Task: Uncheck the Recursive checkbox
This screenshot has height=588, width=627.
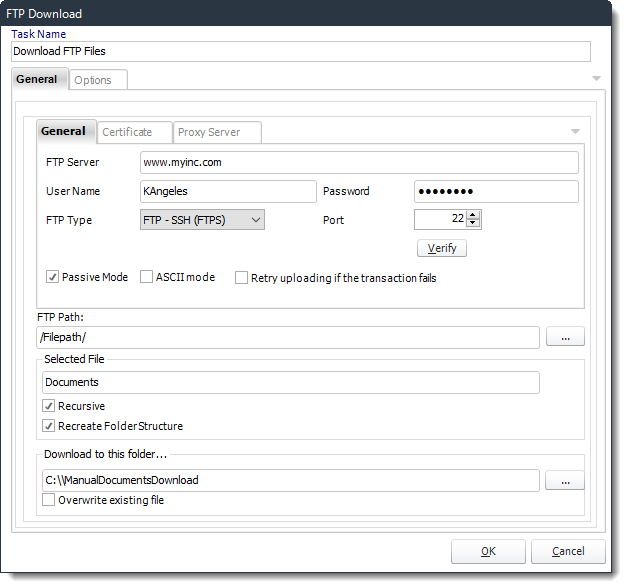Action: (48, 406)
